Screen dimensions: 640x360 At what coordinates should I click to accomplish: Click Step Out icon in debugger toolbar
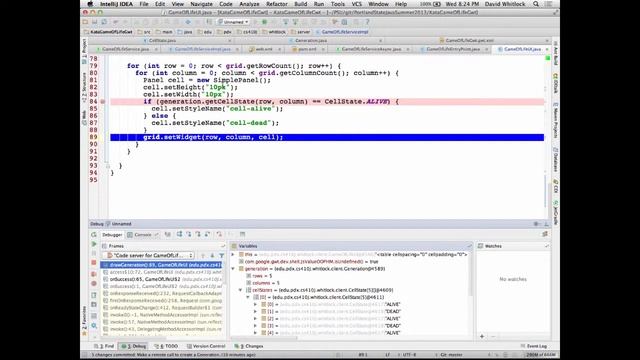coord(208,234)
